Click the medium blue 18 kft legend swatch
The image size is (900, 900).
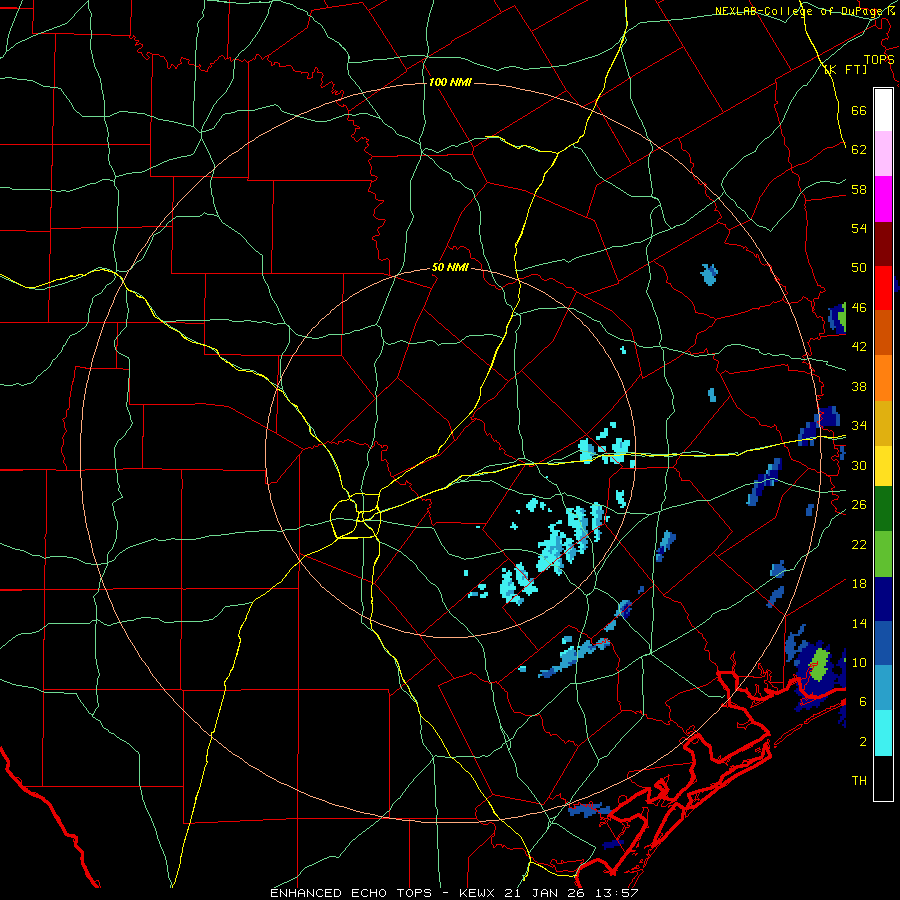tap(883, 643)
